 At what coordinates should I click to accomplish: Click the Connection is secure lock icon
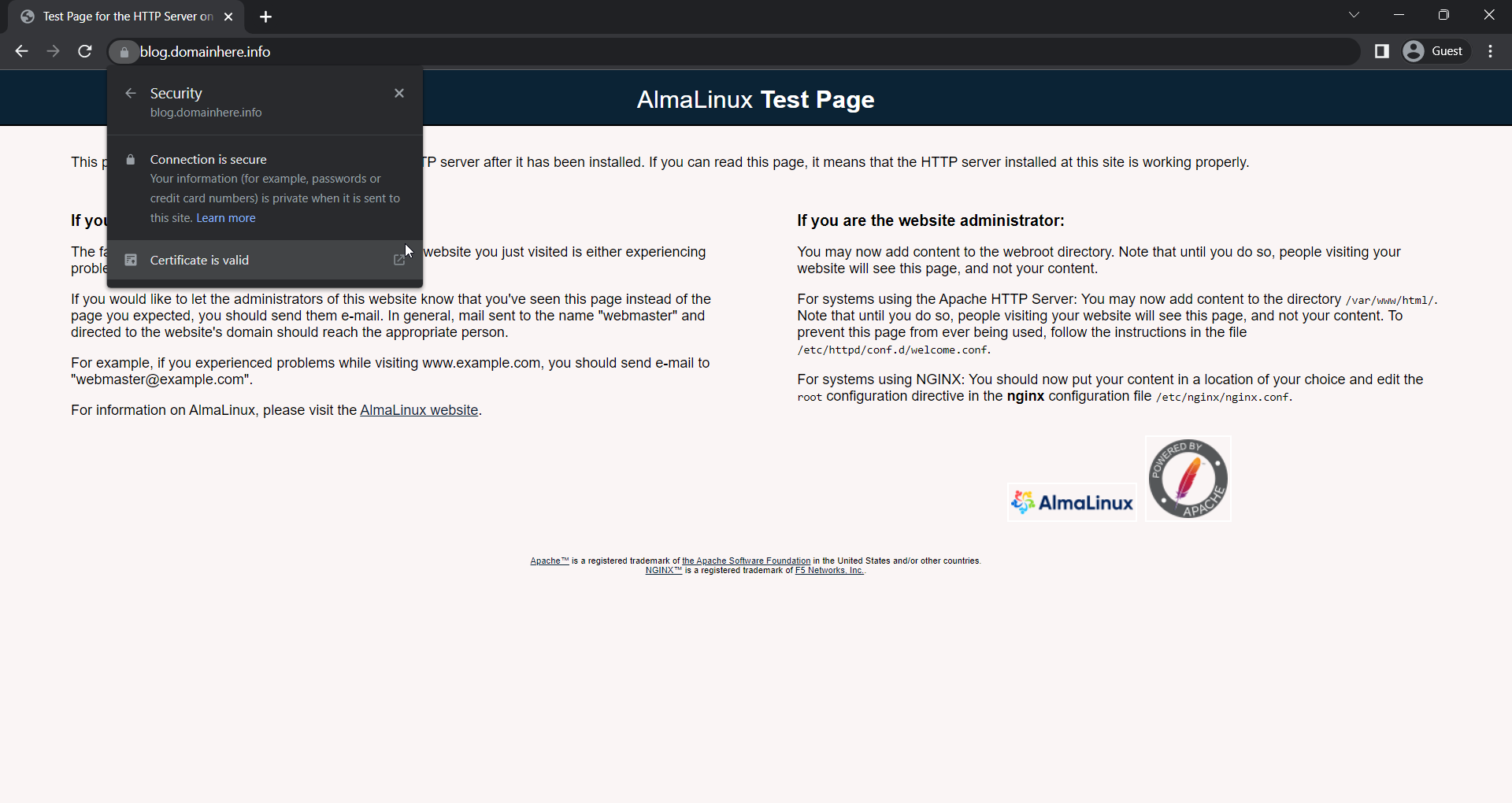pyautogui.click(x=131, y=160)
